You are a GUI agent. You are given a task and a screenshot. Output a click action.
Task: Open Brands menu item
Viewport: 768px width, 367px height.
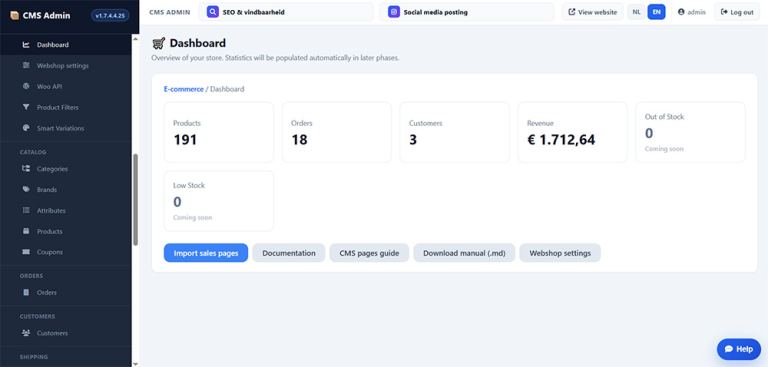66,190
